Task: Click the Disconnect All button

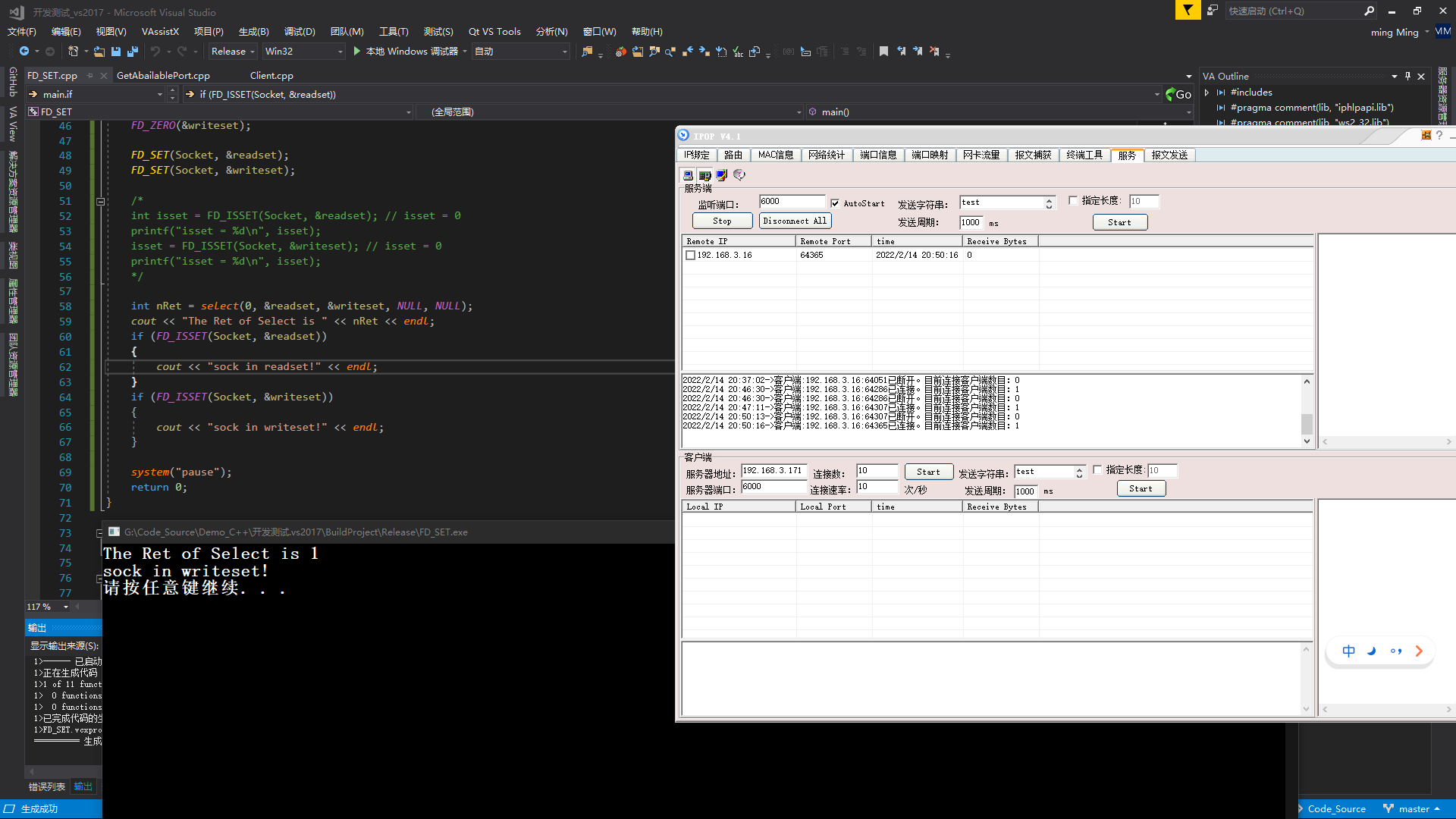Action: click(x=795, y=221)
